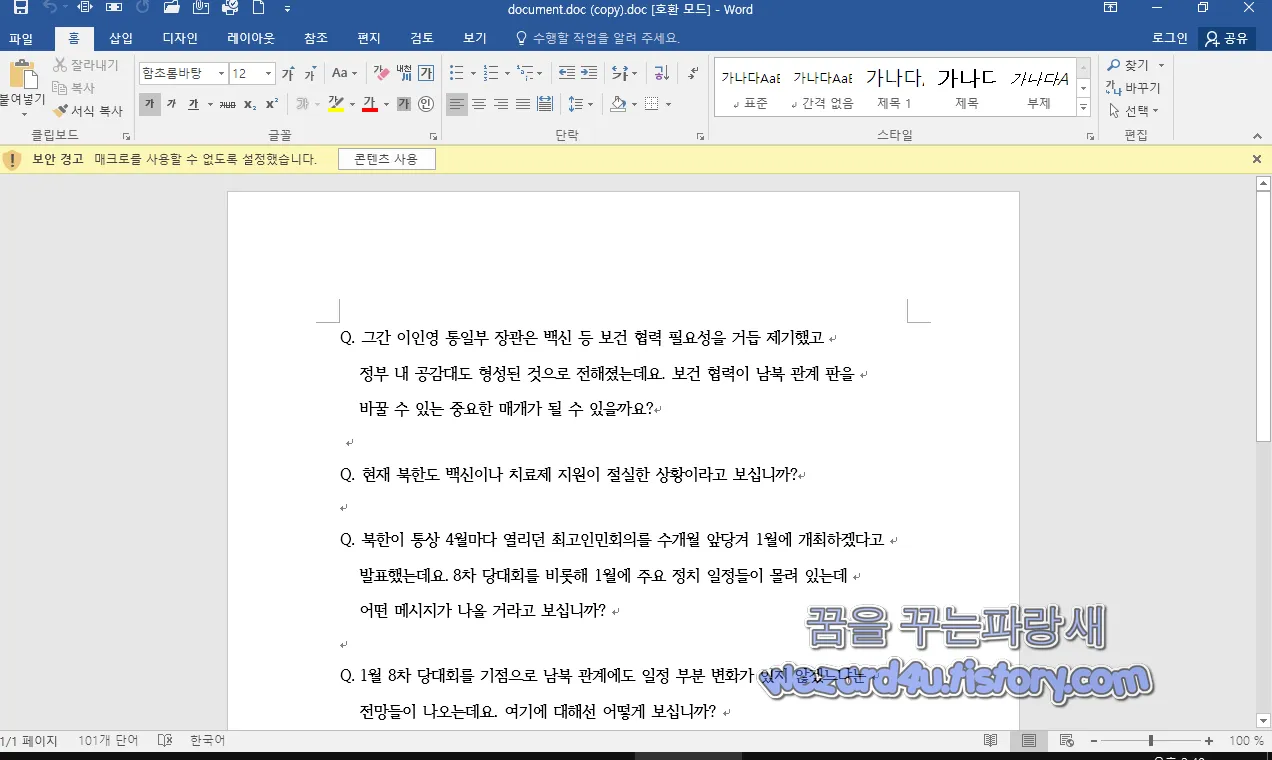Toggle bold formatting in the font group

tap(149, 103)
